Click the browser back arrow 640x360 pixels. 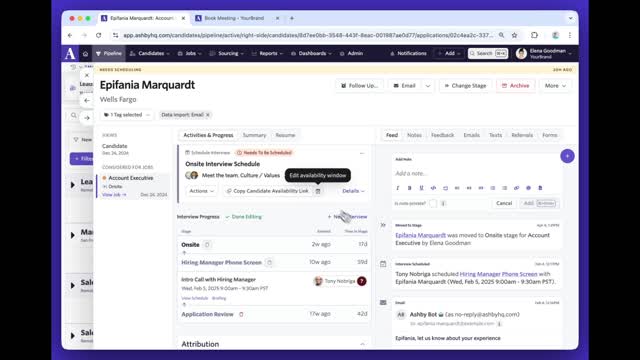click(70, 36)
